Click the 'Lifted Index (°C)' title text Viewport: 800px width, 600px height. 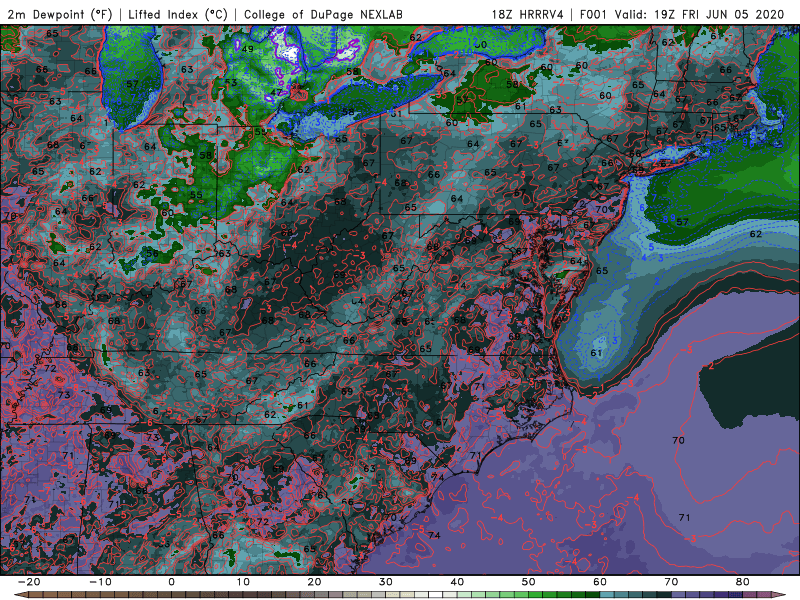click(x=178, y=14)
